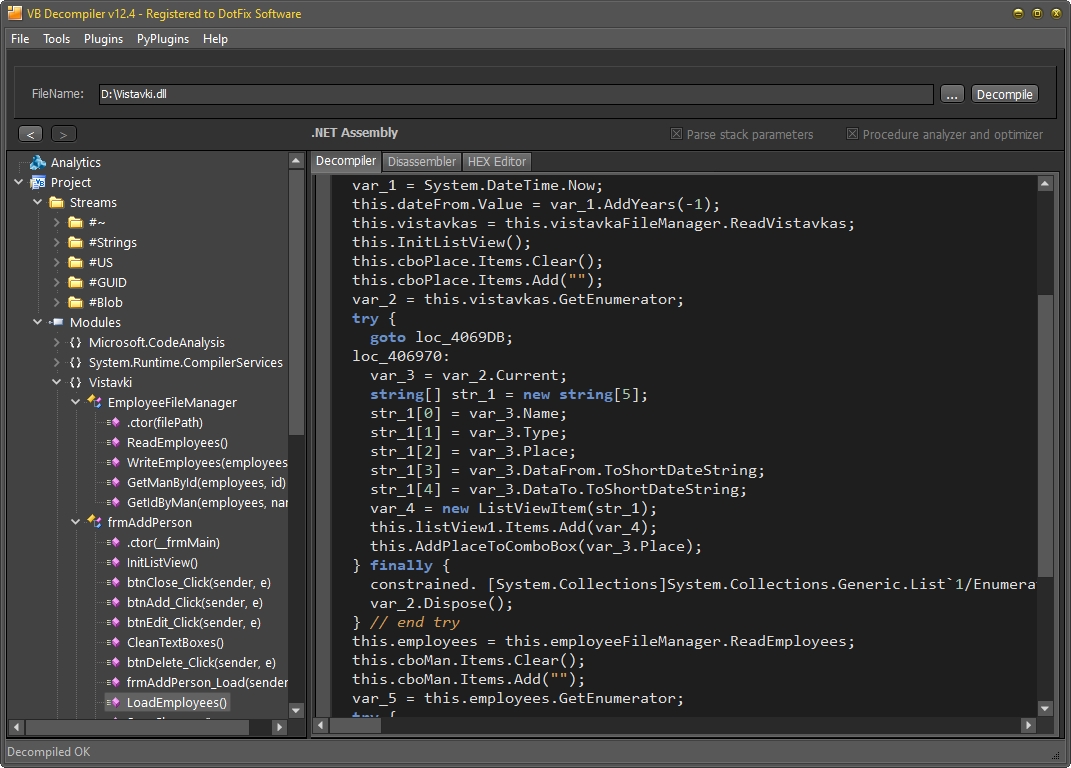The height and width of the screenshot is (768, 1071).
Task: Select the #Blob folder icon
Action: pos(76,302)
